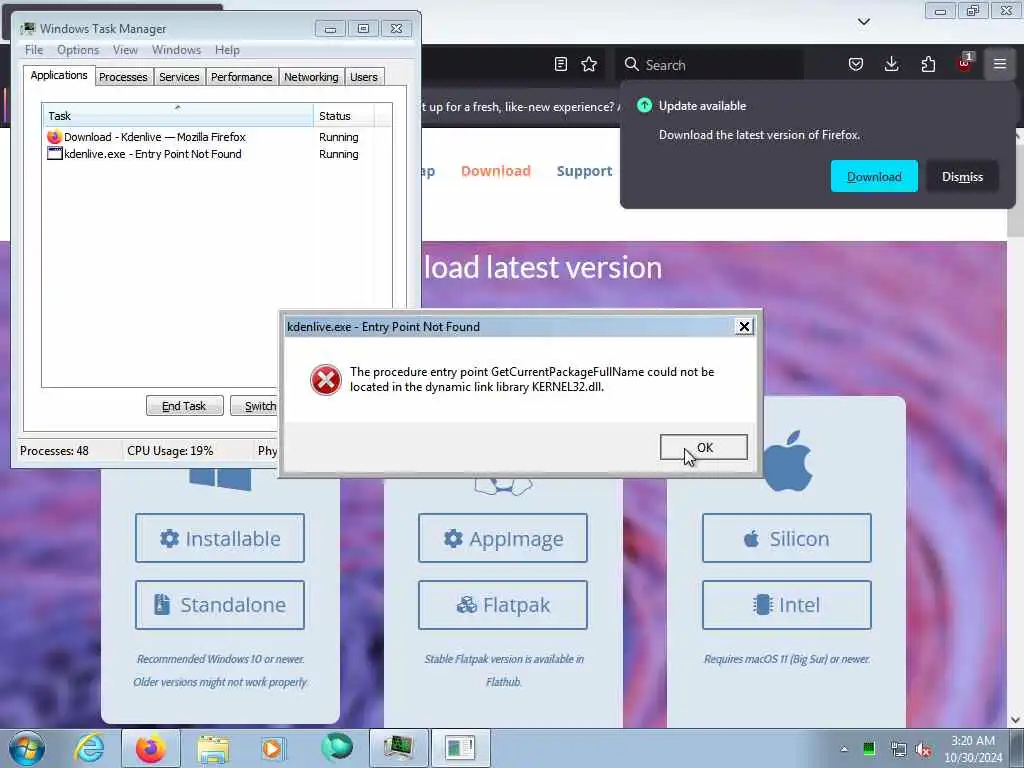Click Processes: 48 status text
Image resolution: width=1024 pixels, height=768 pixels.
pos(54,451)
